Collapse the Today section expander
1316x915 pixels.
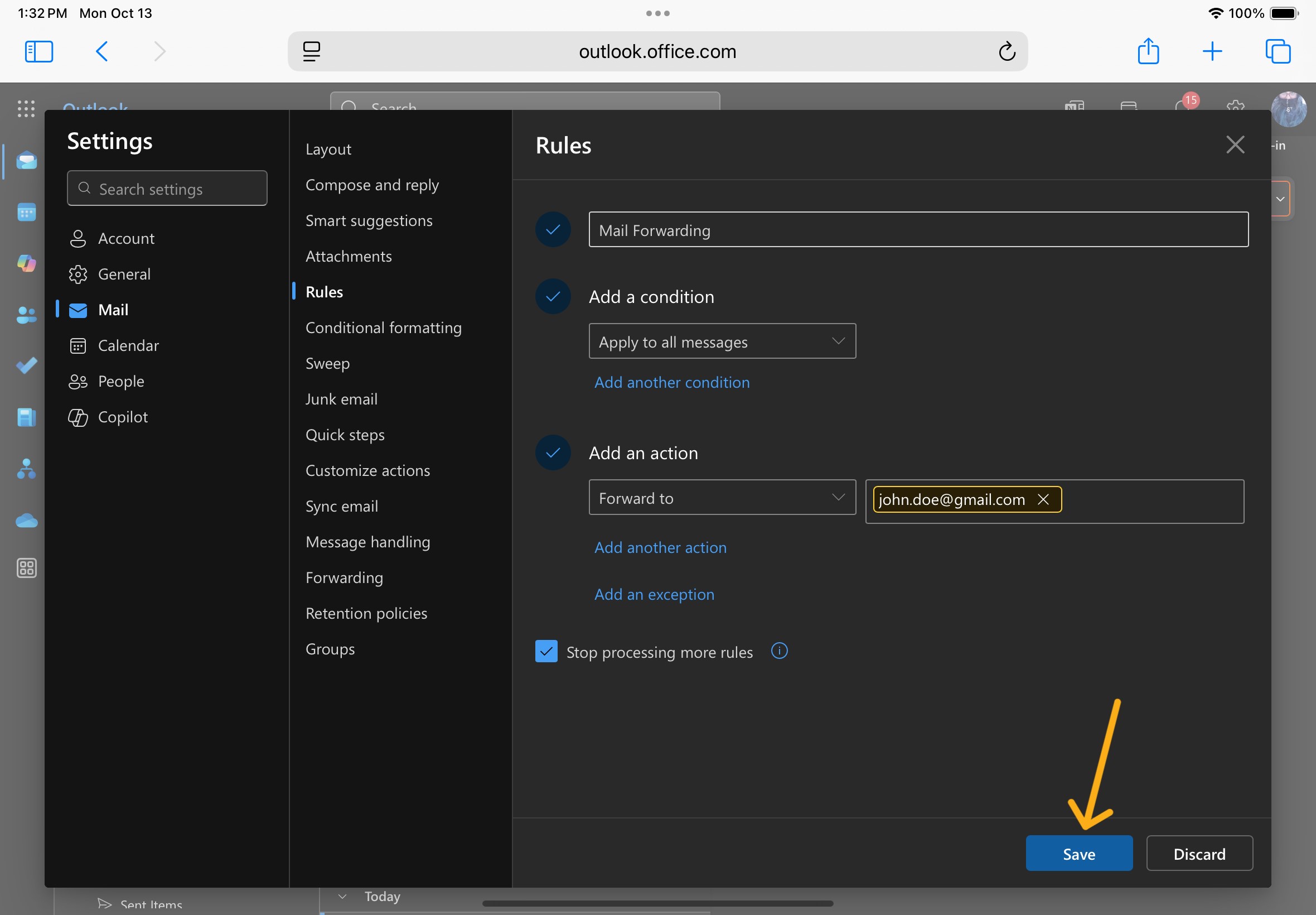[x=342, y=895]
